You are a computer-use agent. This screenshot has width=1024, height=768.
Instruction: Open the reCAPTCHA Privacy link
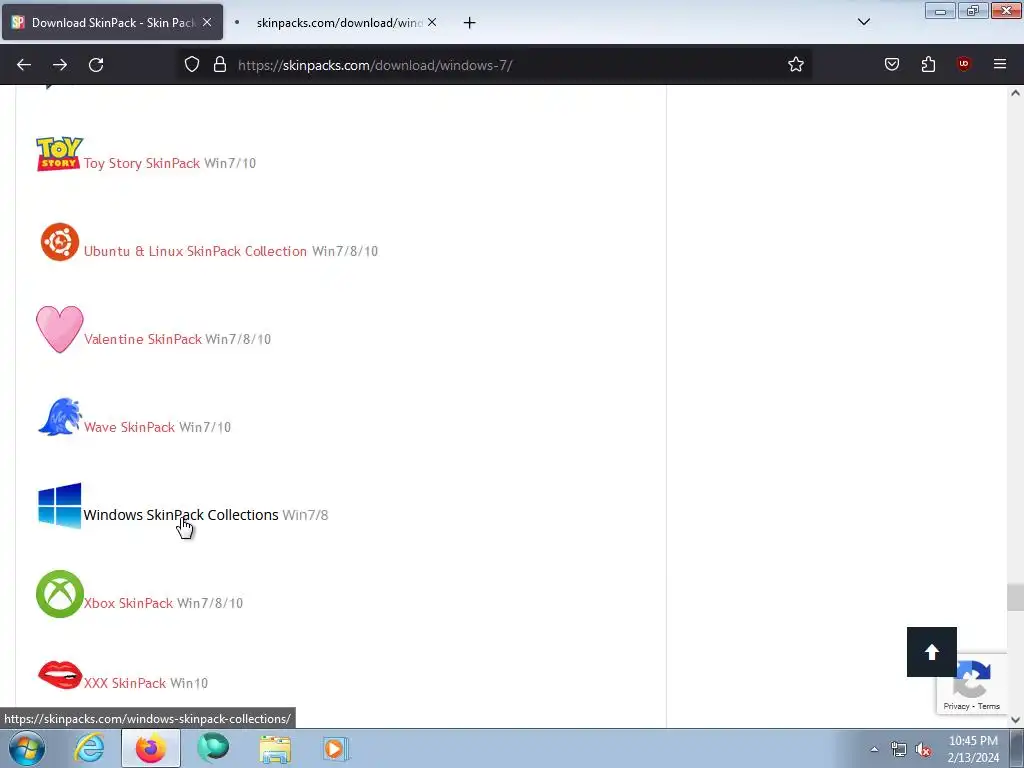[956, 706]
